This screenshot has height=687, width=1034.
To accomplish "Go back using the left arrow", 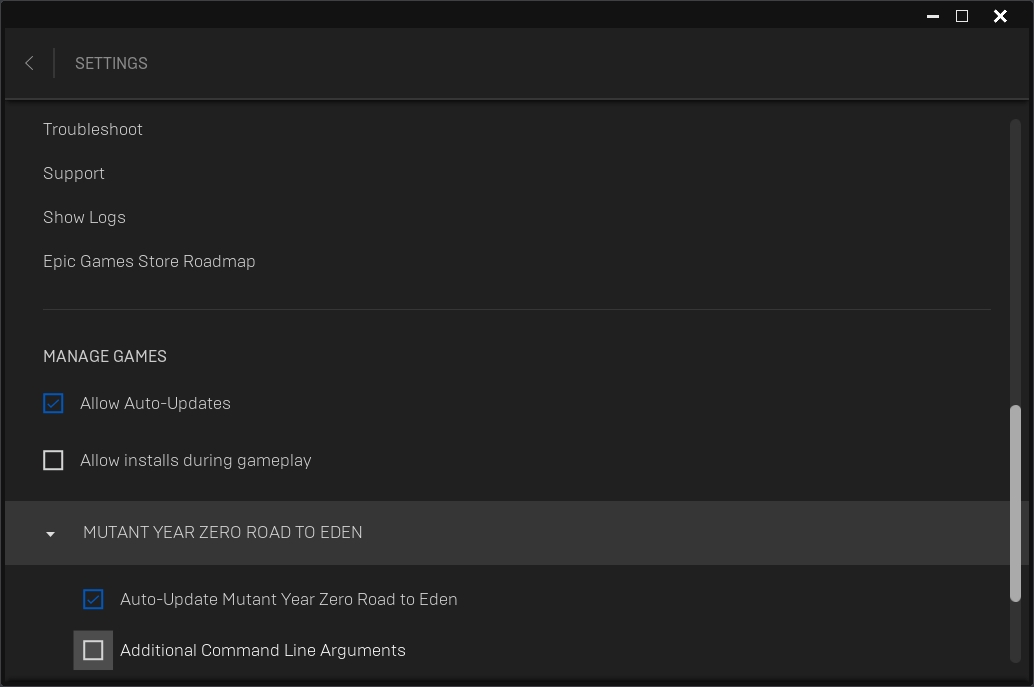I will coord(29,63).
